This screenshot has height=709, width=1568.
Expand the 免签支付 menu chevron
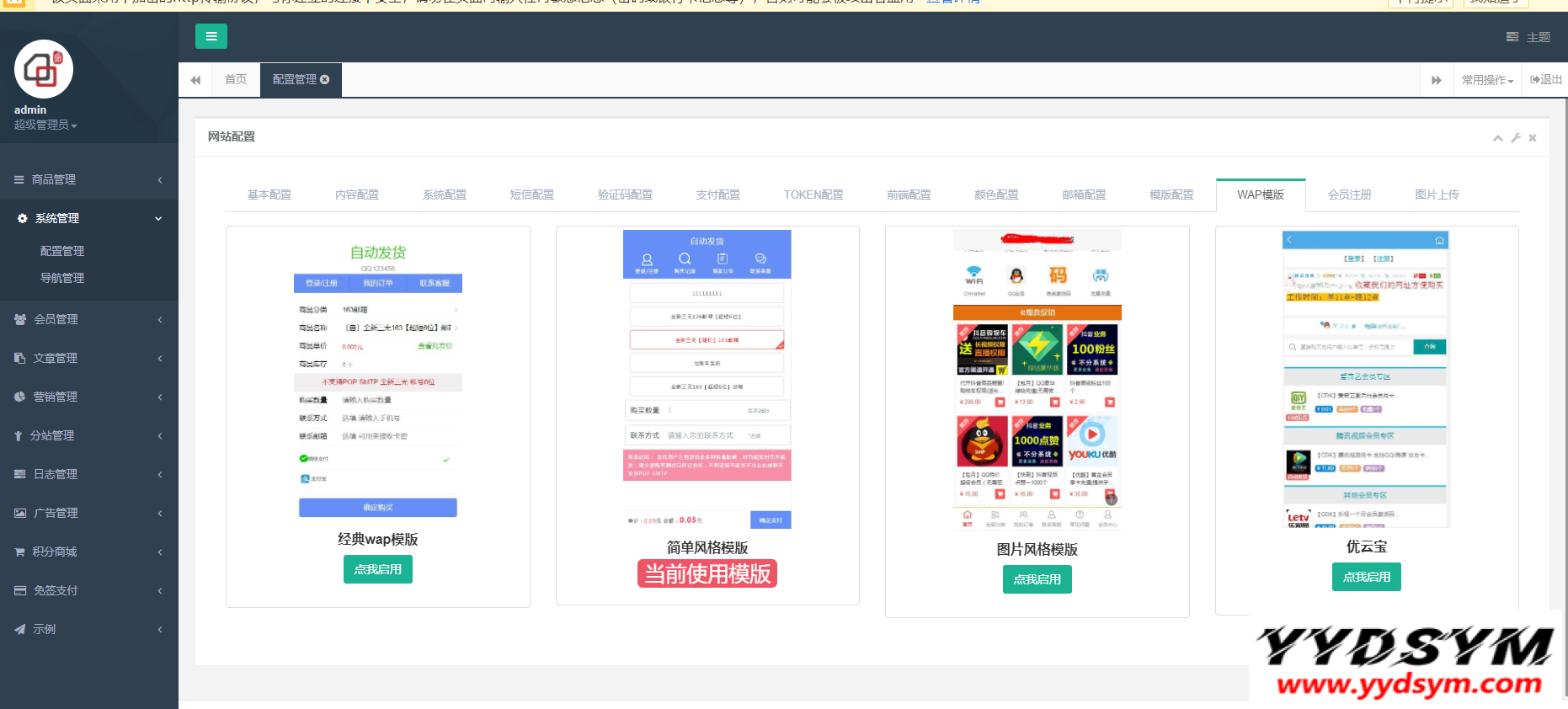160,590
